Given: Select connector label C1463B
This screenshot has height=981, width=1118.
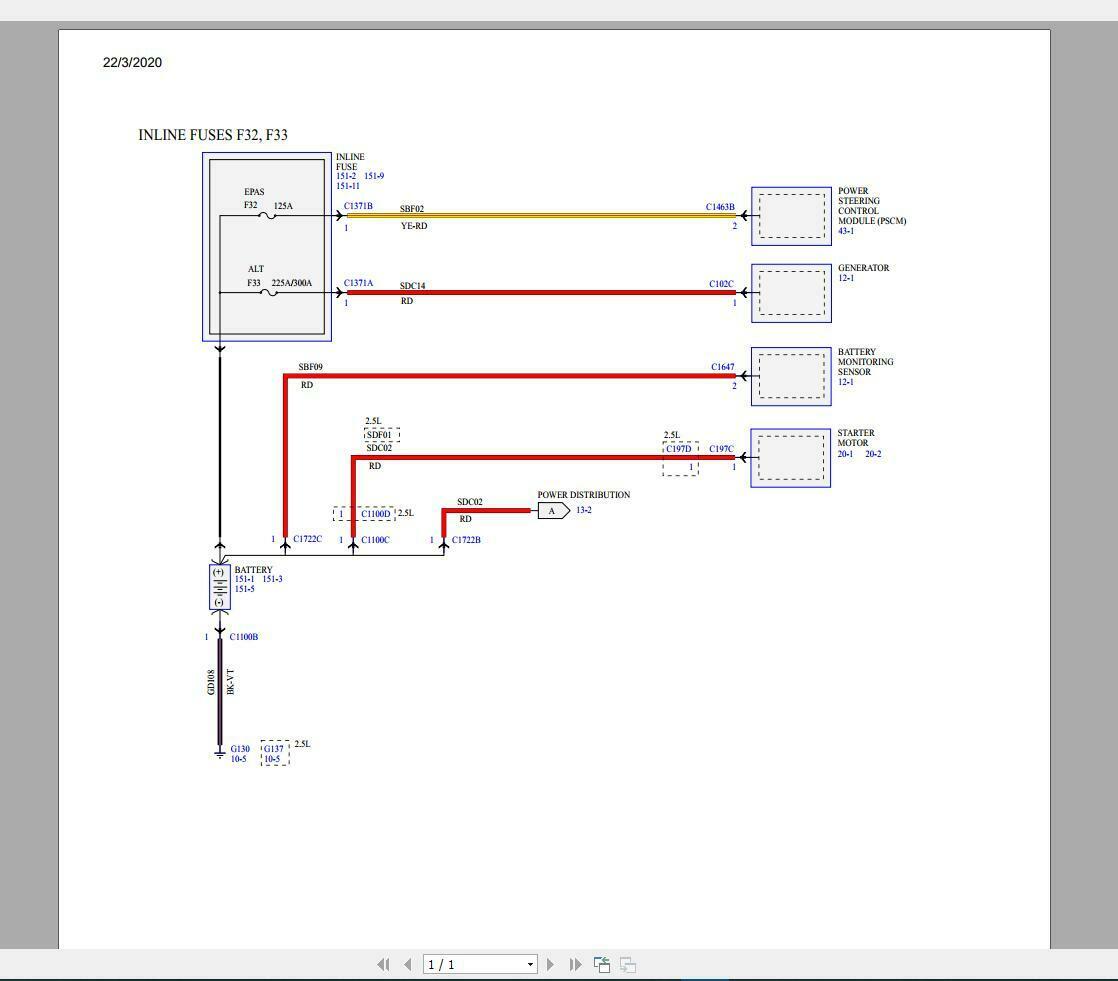Looking at the screenshot, I should pos(720,208).
